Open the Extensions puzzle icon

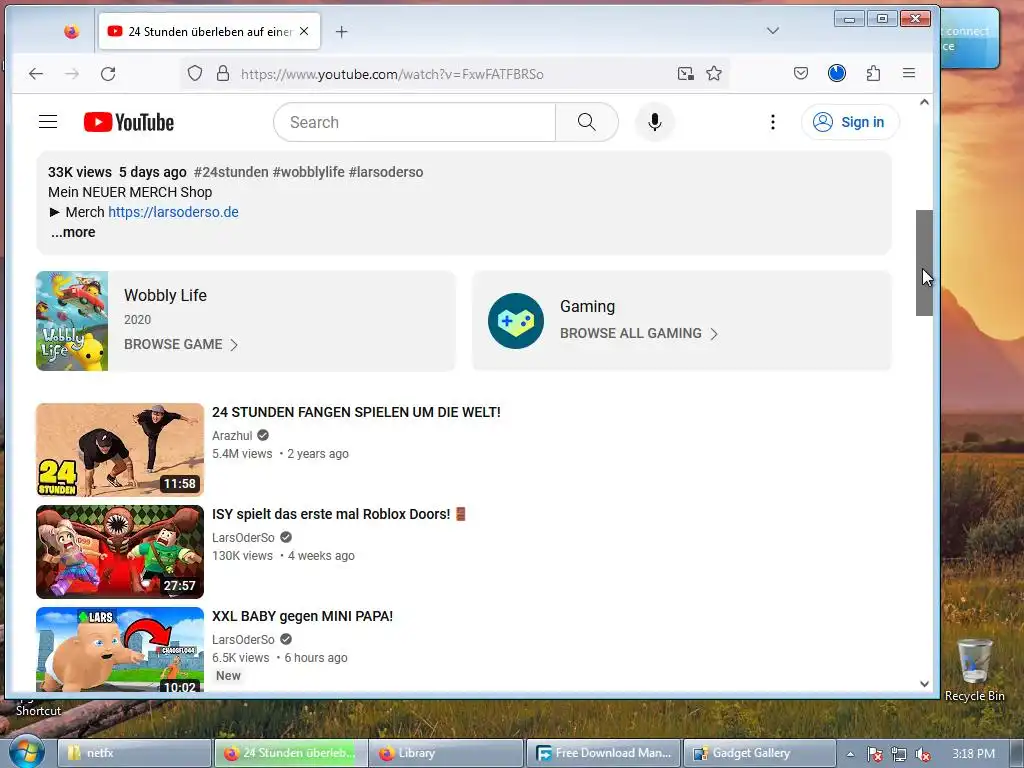tap(873, 73)
